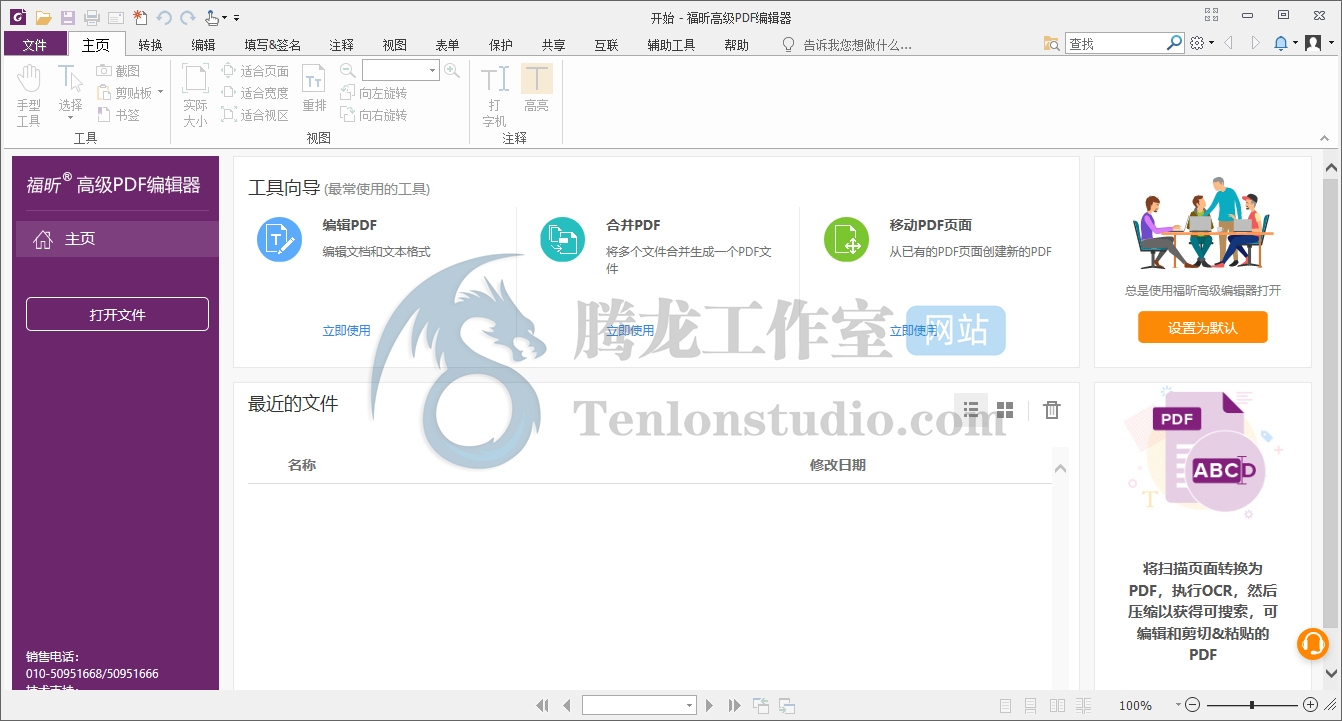Switch recent files to list view
Image resolution: width=1342 pixels, height=721 pixels.
point(971,410)
